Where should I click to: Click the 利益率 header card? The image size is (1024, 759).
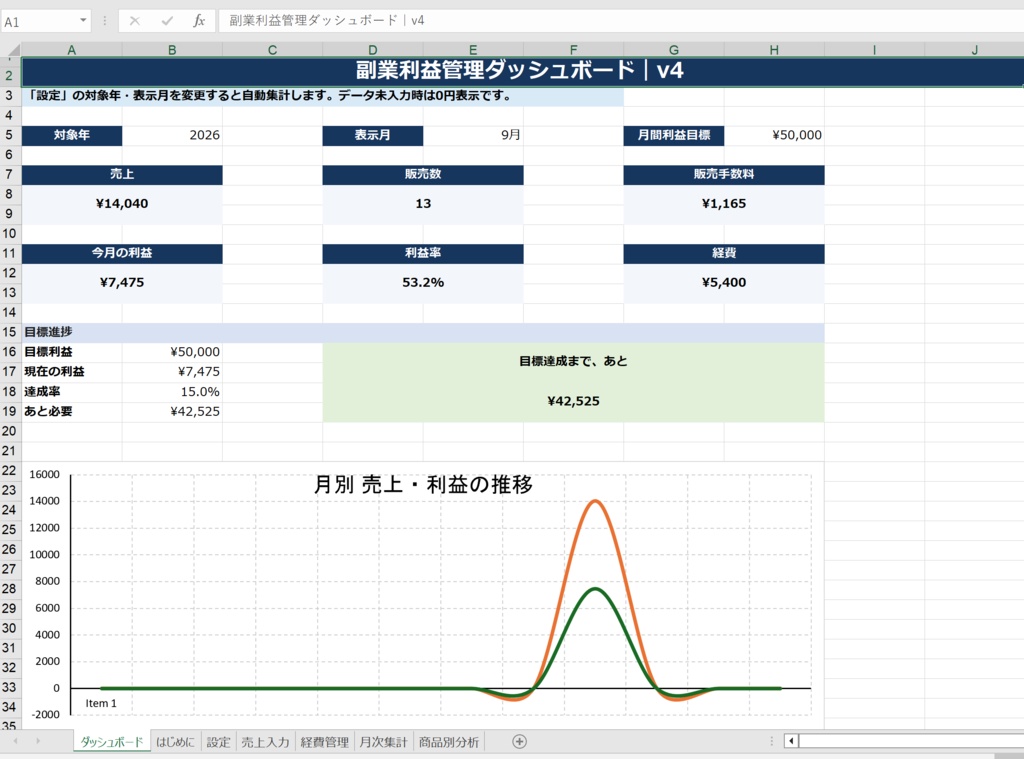click(423, 253)
